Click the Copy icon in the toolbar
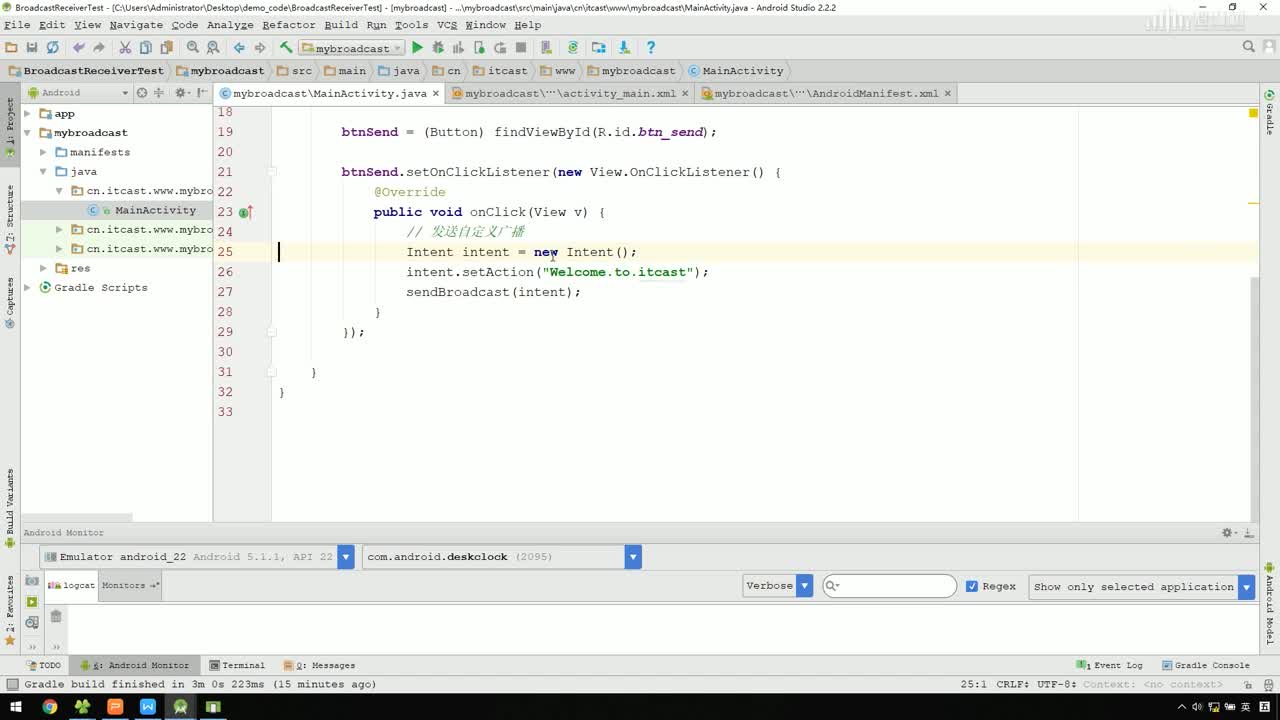The width and height of the screenshot is (1280, 720). (x=146, y=47)
